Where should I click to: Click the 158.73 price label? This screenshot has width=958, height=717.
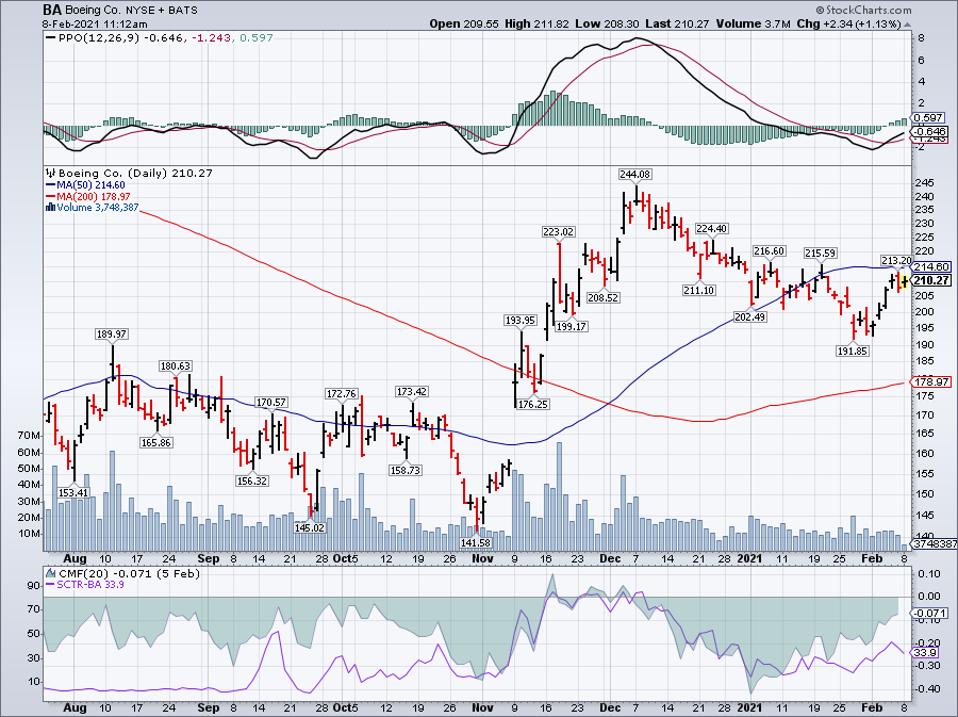pyautogui.click(x=405, y=470)
